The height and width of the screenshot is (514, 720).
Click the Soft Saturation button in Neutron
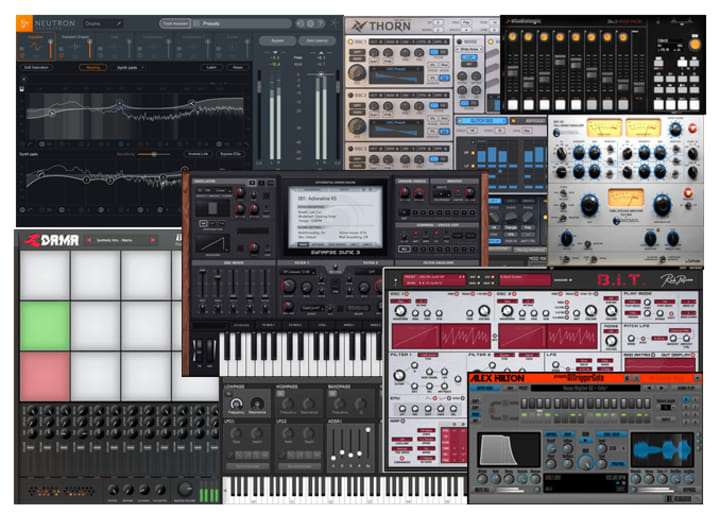(36, 68)
